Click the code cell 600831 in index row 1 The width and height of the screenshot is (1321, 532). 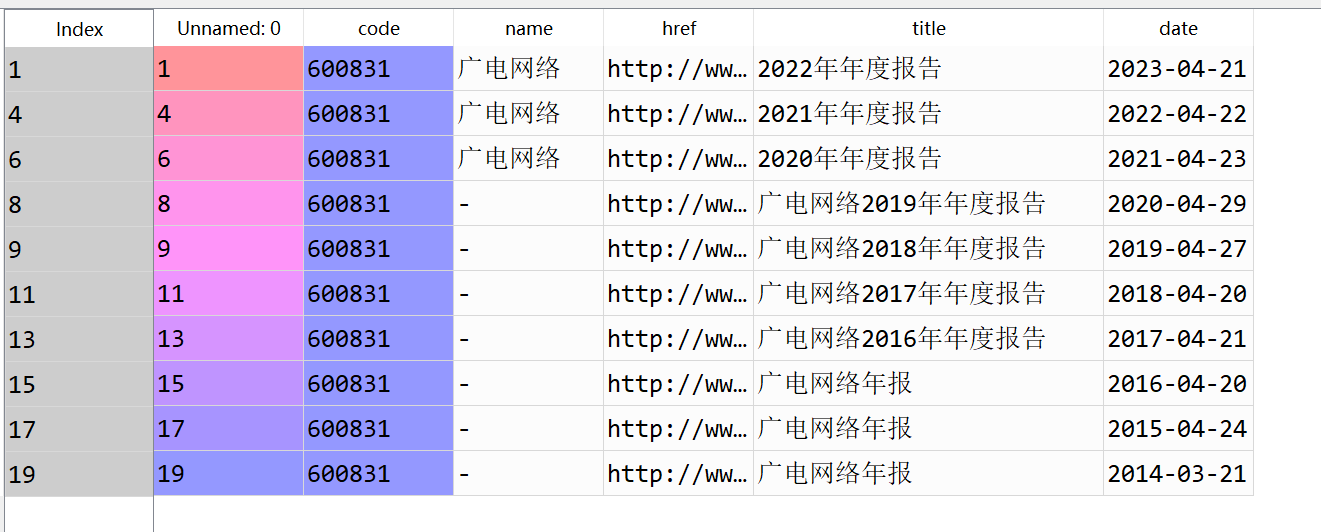coord(379,69)
